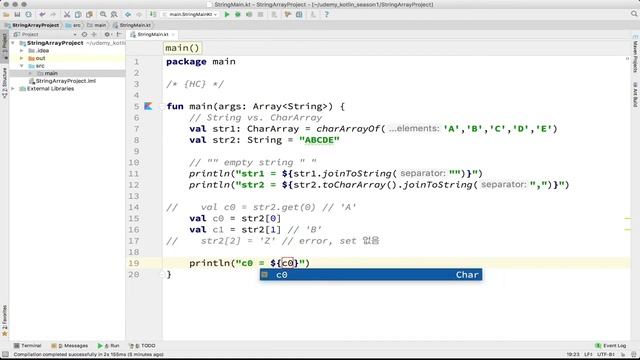Click the Find magnifier icon
The height and width of the screenshot is (360, 640).
point(103,14)
